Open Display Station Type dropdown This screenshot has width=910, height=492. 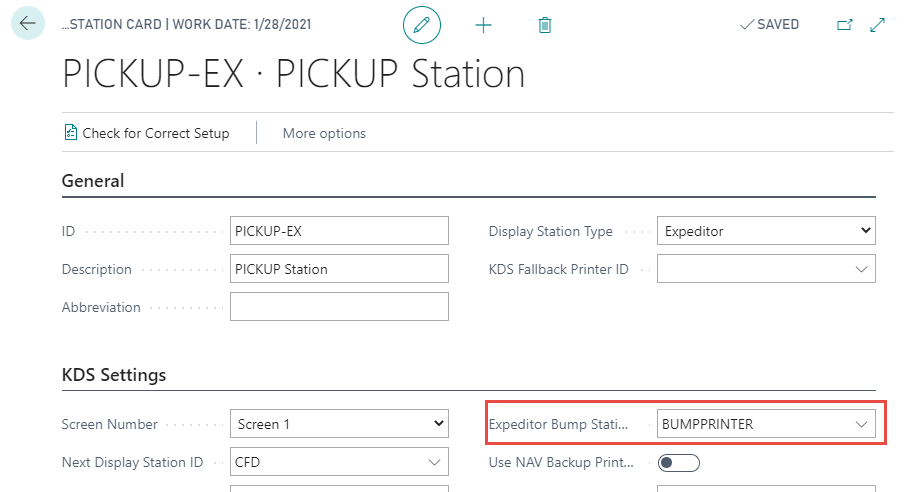[x=865, y=231]
